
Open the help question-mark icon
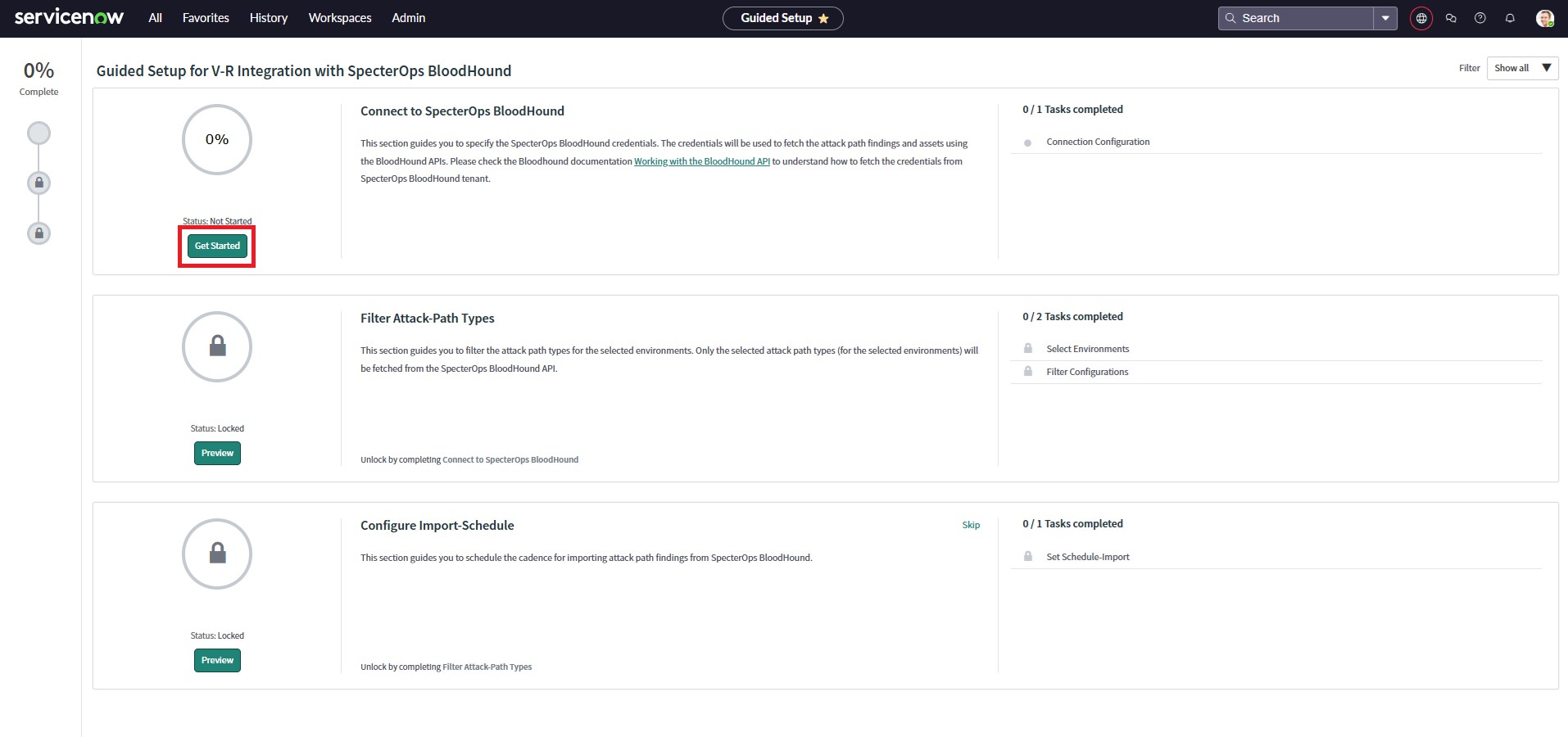1480,18
